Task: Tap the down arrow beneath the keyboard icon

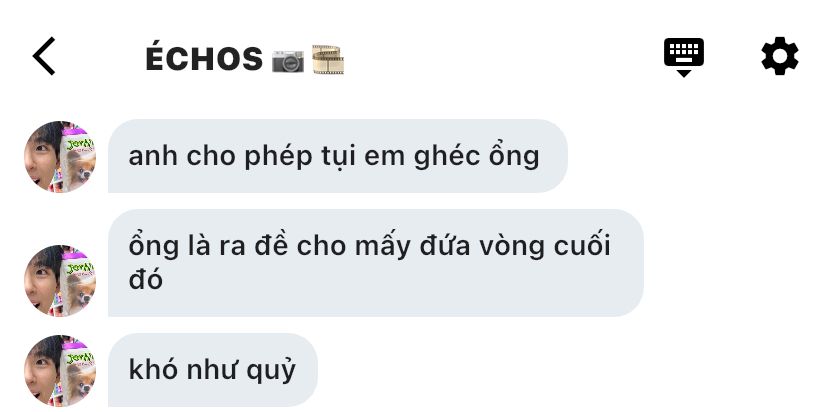Action: 684,73
